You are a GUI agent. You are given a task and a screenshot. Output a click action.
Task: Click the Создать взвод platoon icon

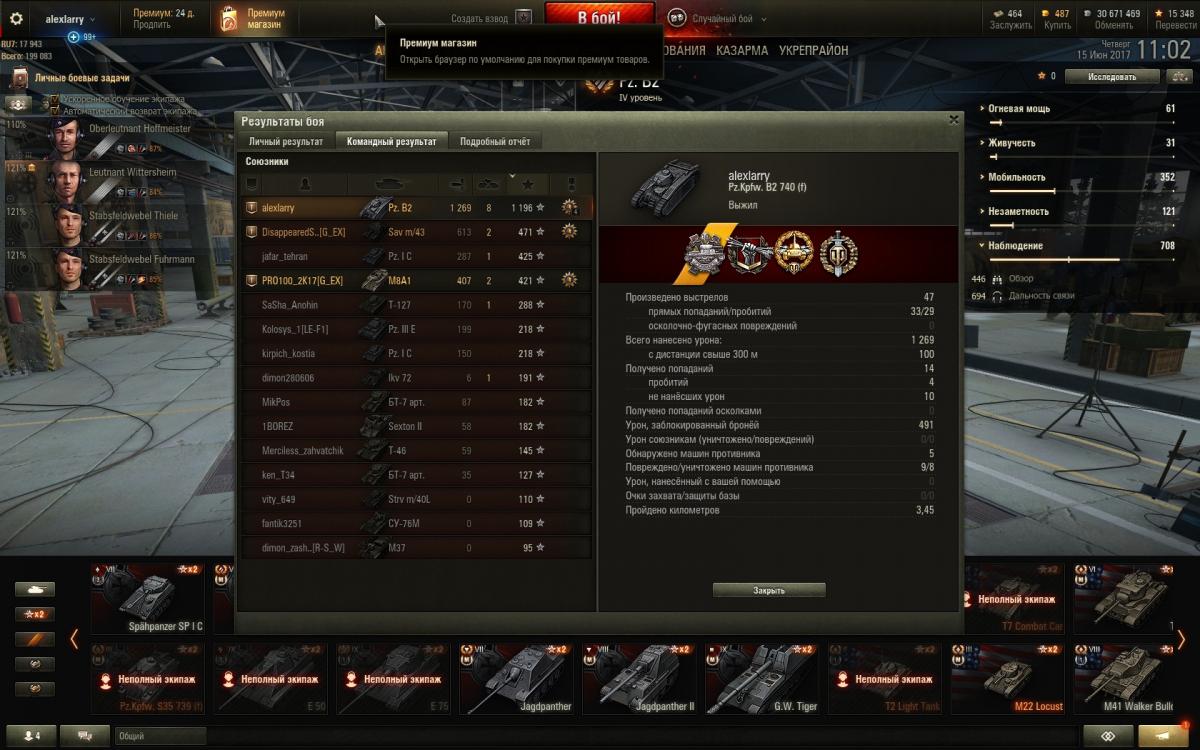[523, 18]
